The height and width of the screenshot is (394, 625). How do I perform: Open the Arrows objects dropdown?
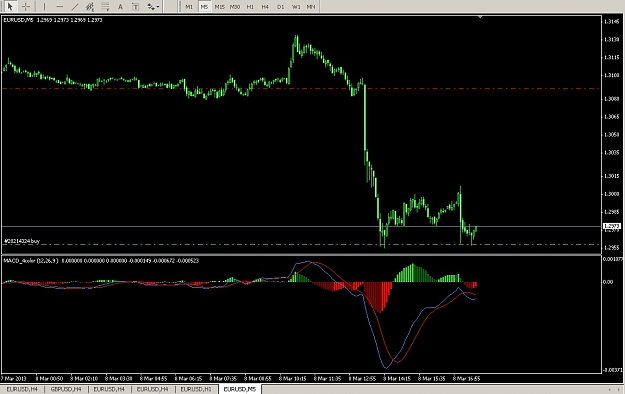click(153, 6)
